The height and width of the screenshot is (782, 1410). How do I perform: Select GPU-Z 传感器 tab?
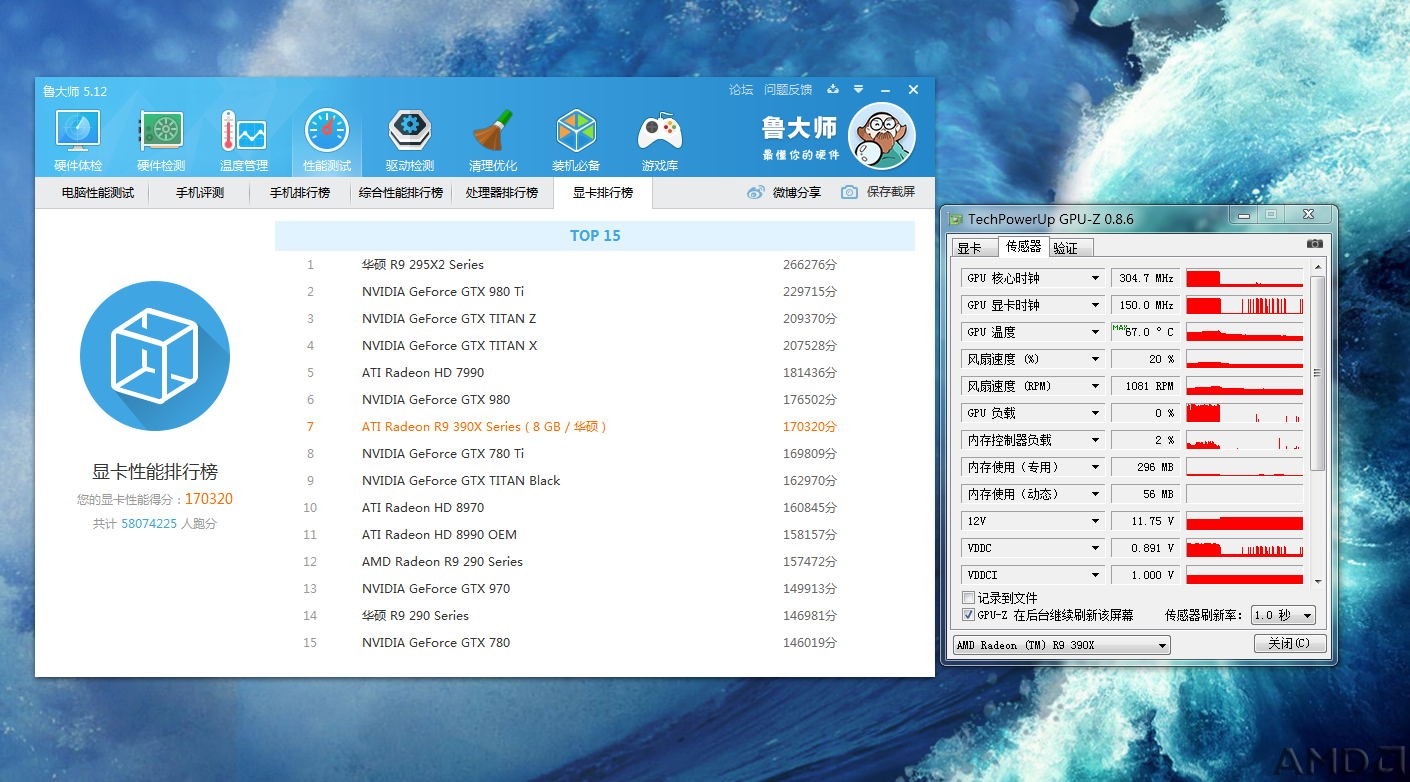[x=1023, y=246]
